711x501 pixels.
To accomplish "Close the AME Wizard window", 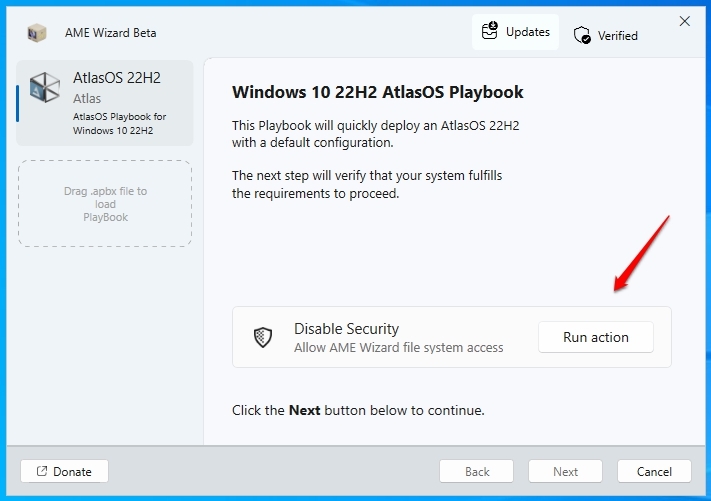I will click(x=685, y=21).
